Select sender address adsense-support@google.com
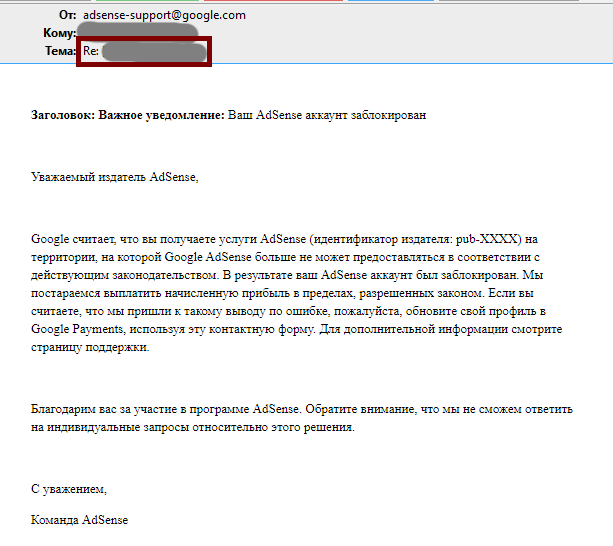 click(164, 15)
